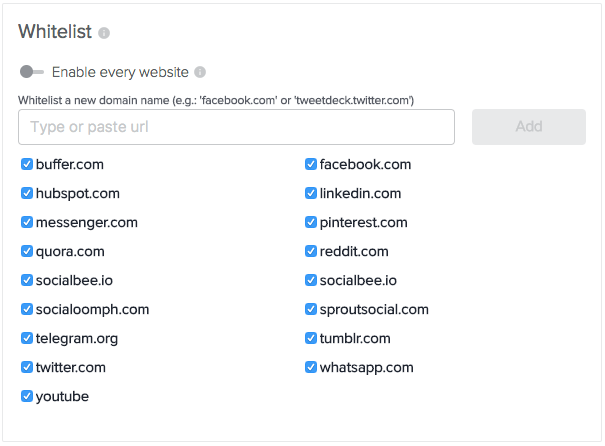The height and width of the screenshot is (446, 605).
Task: Uncheck the facebook.com checkbox
Action: (x=311, y=164)
